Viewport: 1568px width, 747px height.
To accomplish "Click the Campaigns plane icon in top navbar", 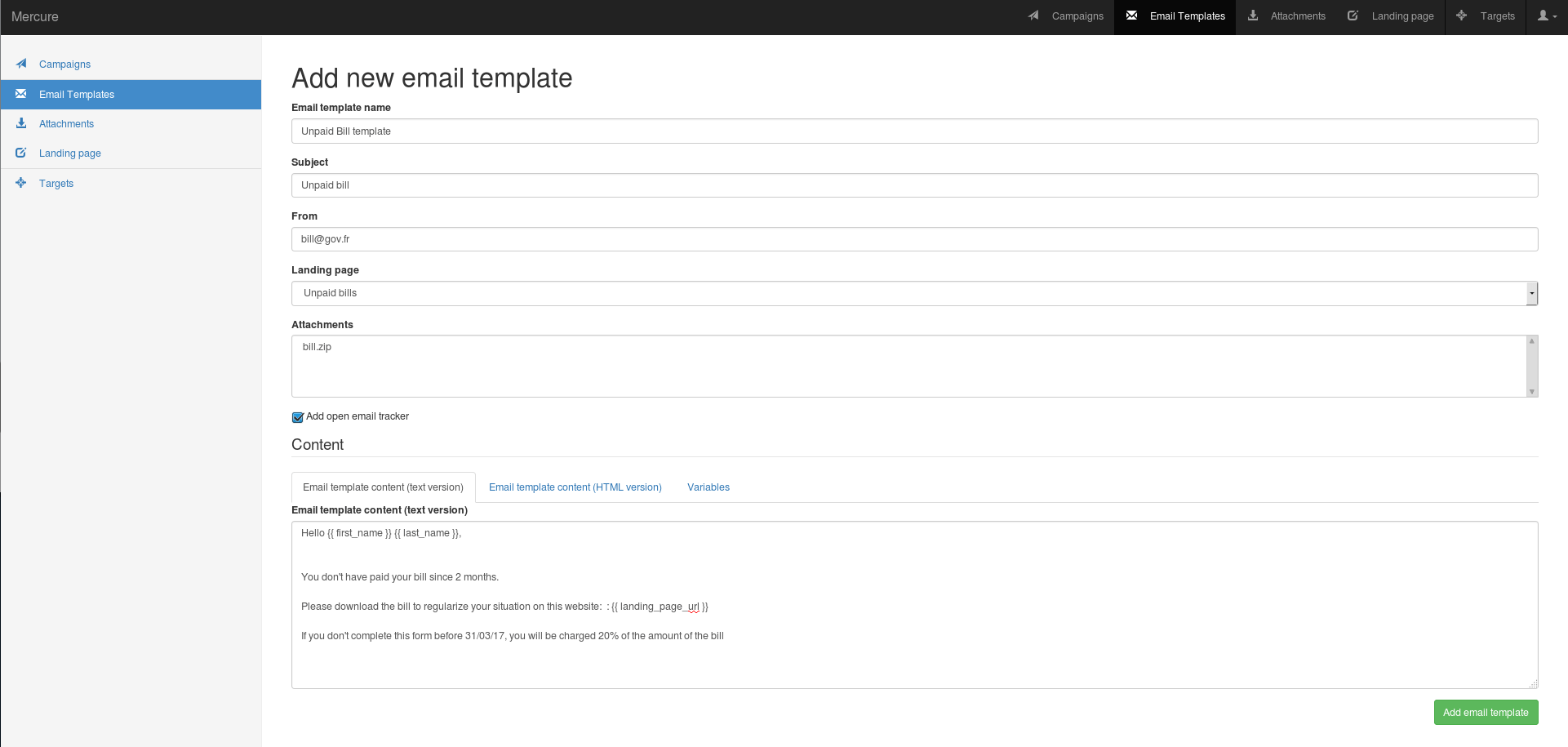I will (x=1033, y=16).
